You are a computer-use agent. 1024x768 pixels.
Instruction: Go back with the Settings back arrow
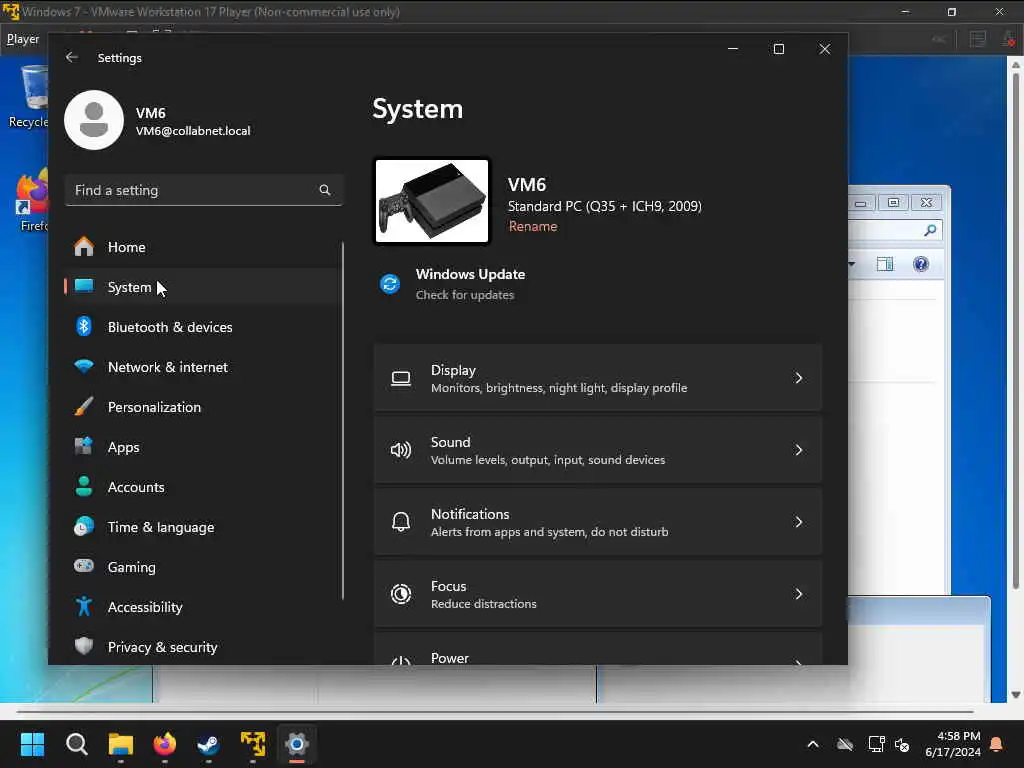coord(72,57)
